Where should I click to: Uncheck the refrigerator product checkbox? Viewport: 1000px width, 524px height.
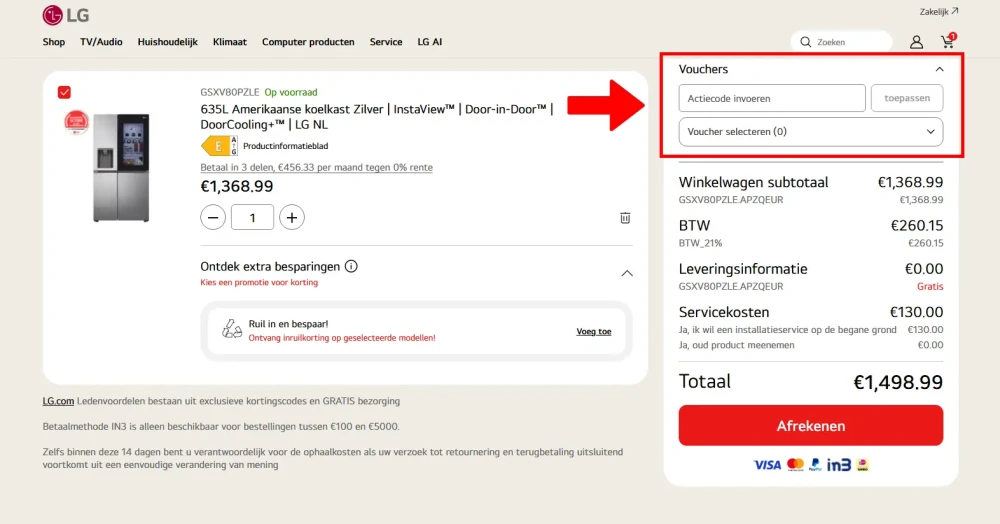pos(64,92)
